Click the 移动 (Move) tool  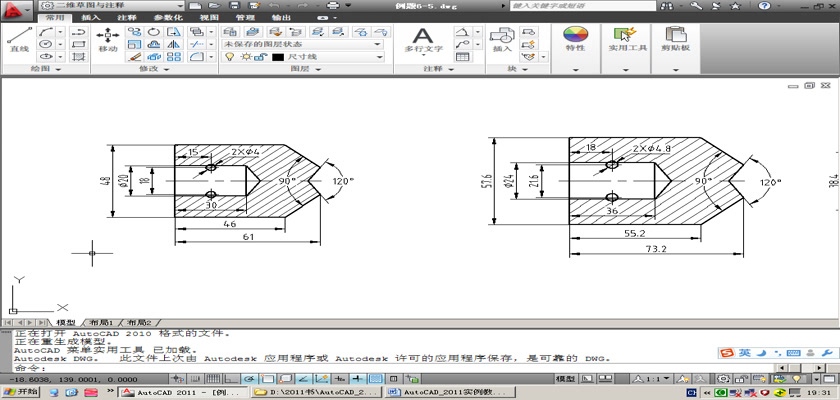108,39
